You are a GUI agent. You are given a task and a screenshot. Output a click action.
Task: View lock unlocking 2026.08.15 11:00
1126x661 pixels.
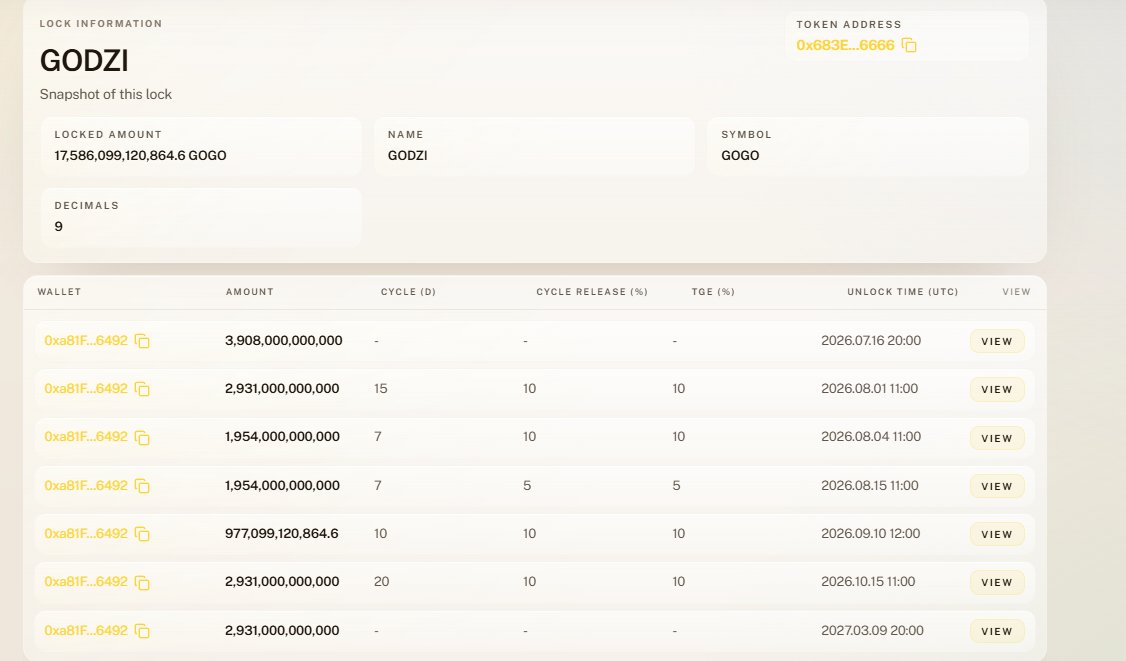[997, 486]
